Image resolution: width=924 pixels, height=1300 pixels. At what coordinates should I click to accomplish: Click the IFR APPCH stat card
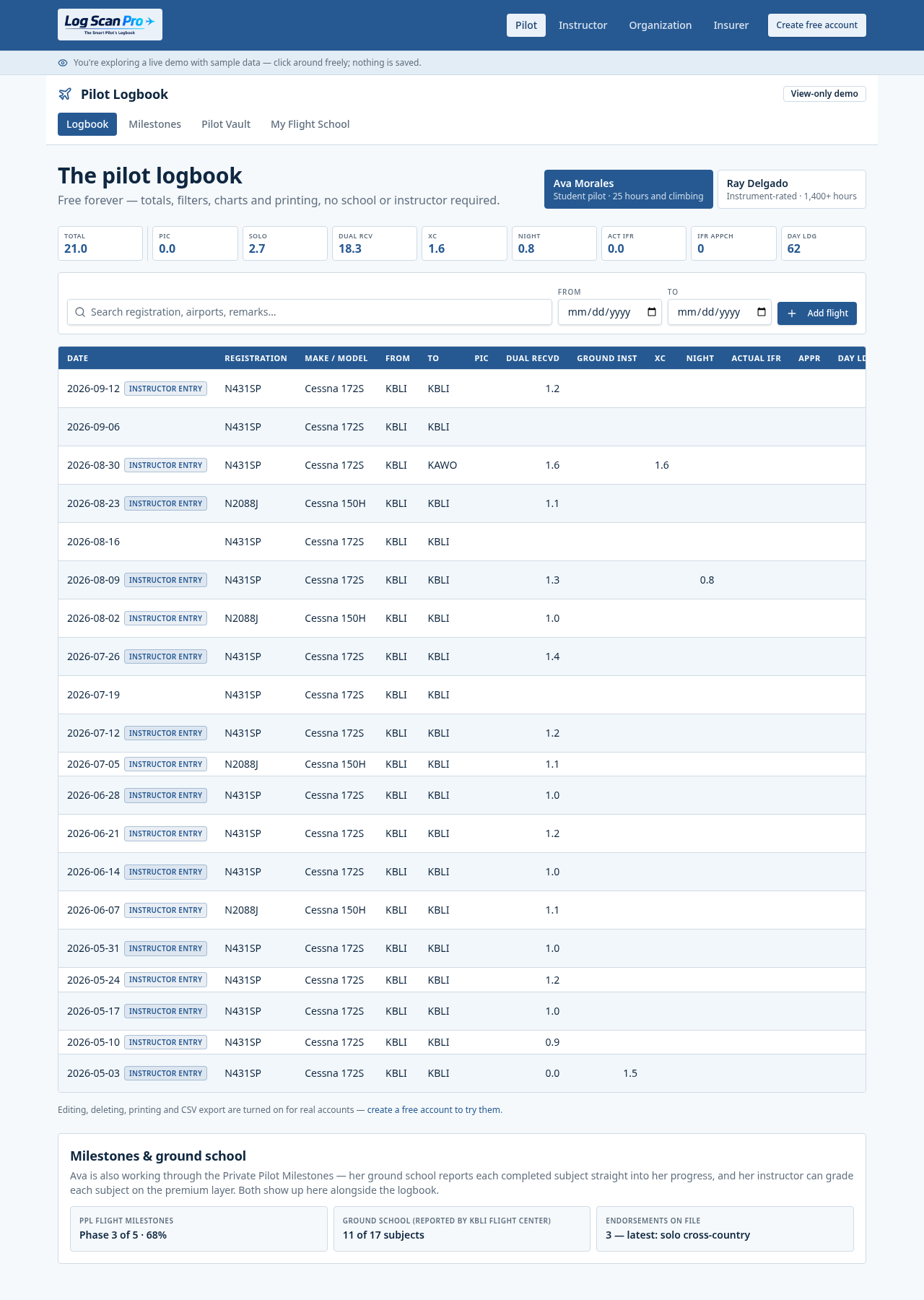click(733, 243)
